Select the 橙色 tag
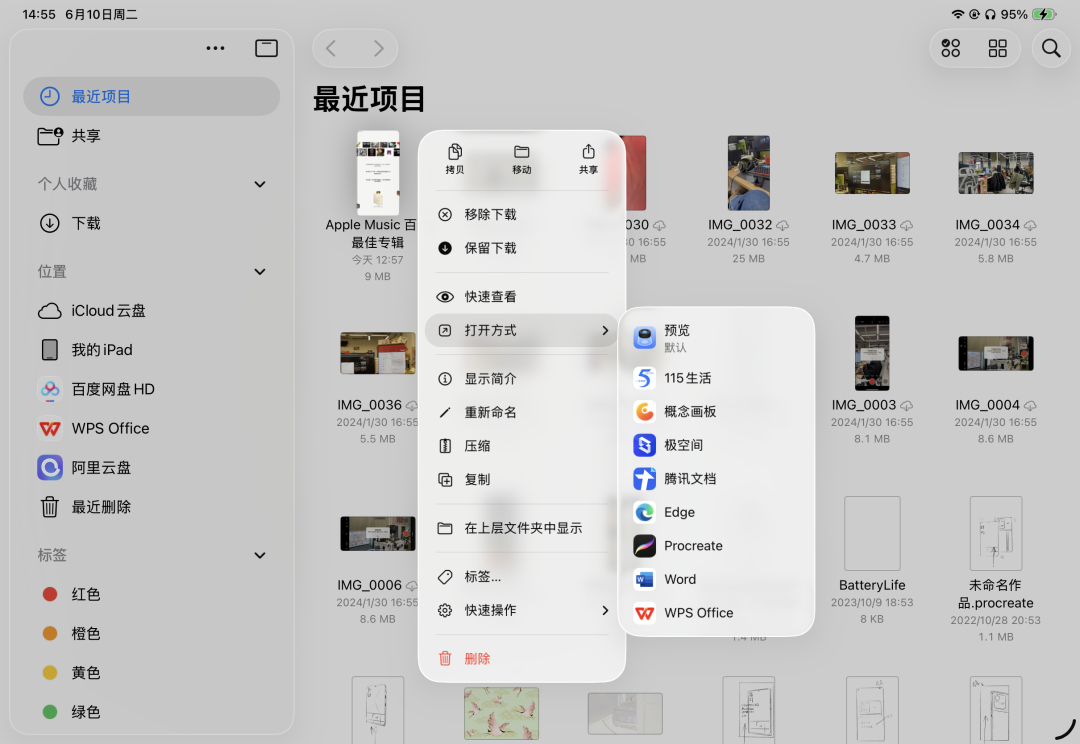This screenshot has width=1080, height=744. pyautogui.click(x=152, y=634)
